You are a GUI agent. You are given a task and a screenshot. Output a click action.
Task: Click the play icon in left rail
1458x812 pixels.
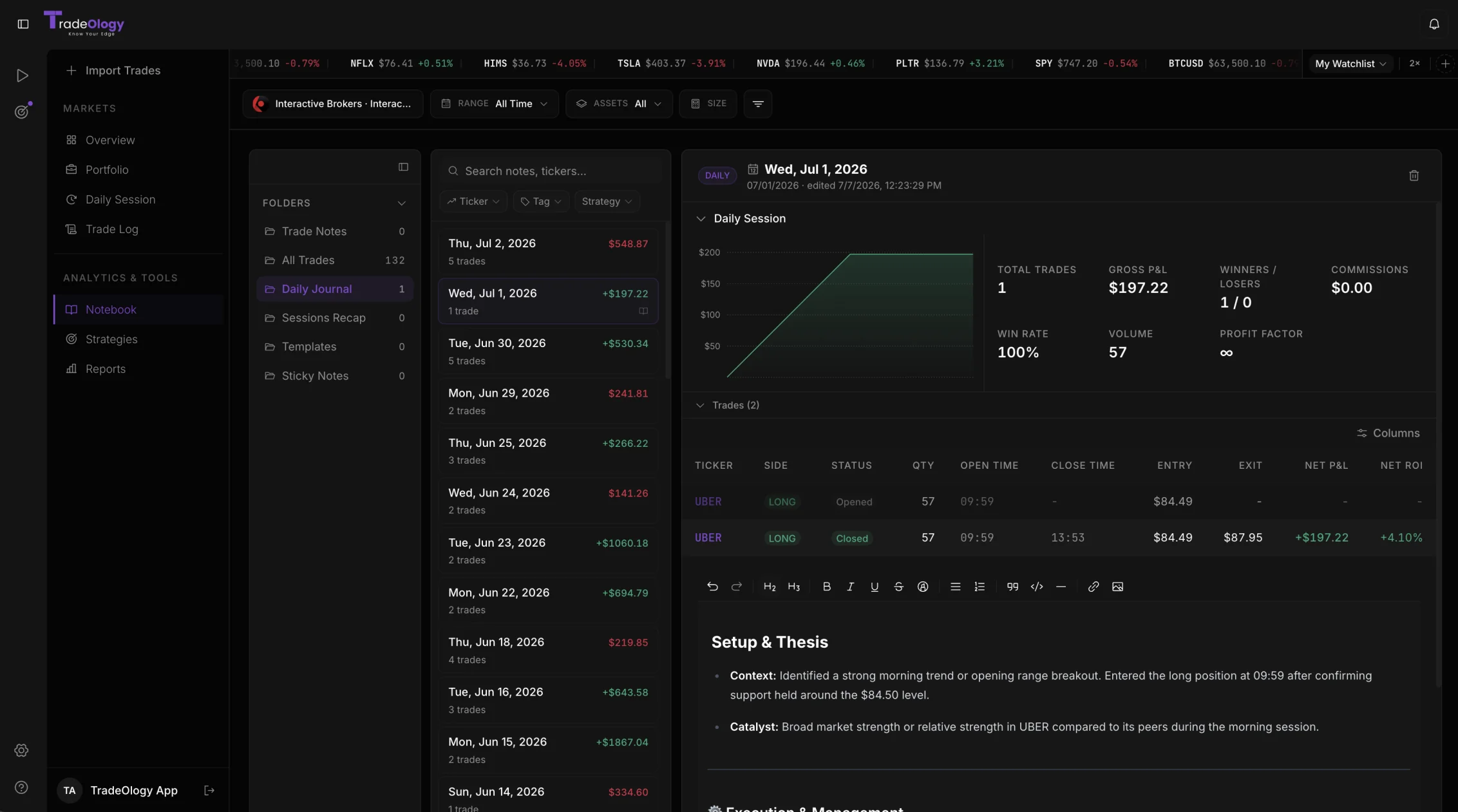tap(22, 75)
